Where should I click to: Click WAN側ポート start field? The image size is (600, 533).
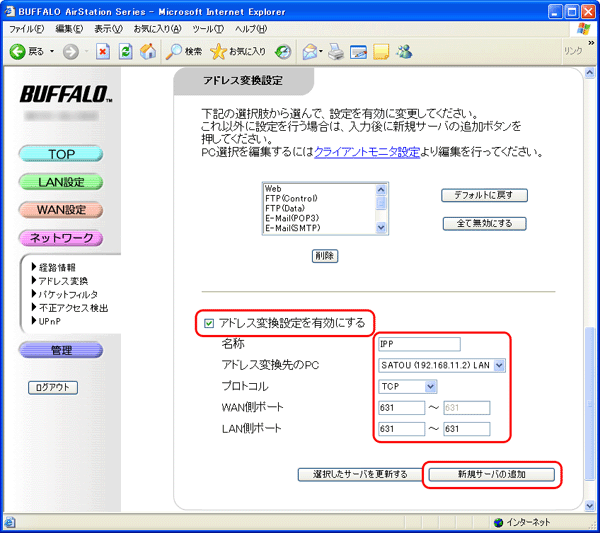401,408
